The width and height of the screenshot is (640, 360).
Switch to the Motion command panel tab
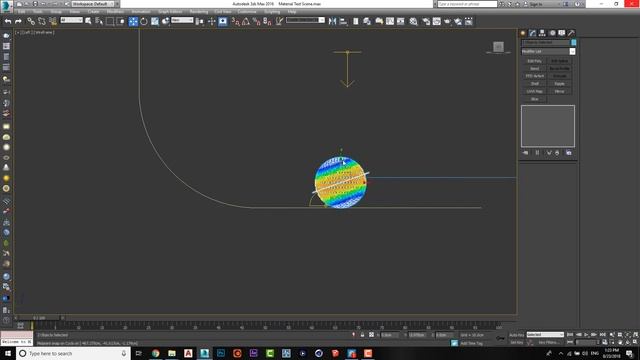[x=552, y=33]
